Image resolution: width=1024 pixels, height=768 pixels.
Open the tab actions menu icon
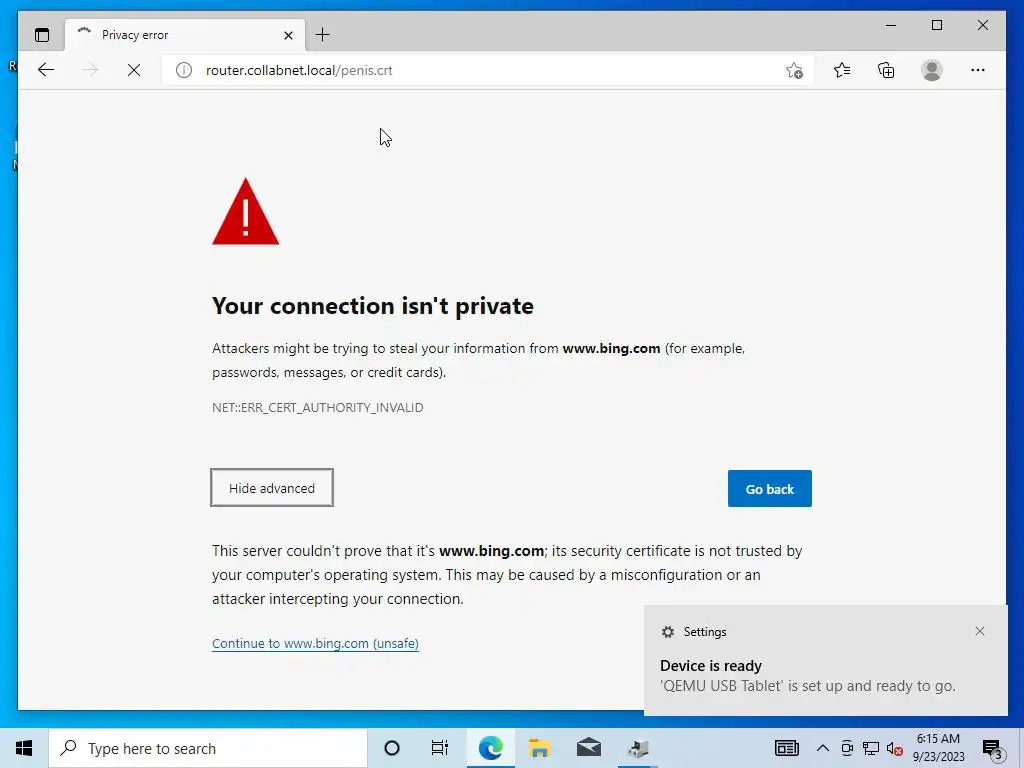(x=42, y=35)
